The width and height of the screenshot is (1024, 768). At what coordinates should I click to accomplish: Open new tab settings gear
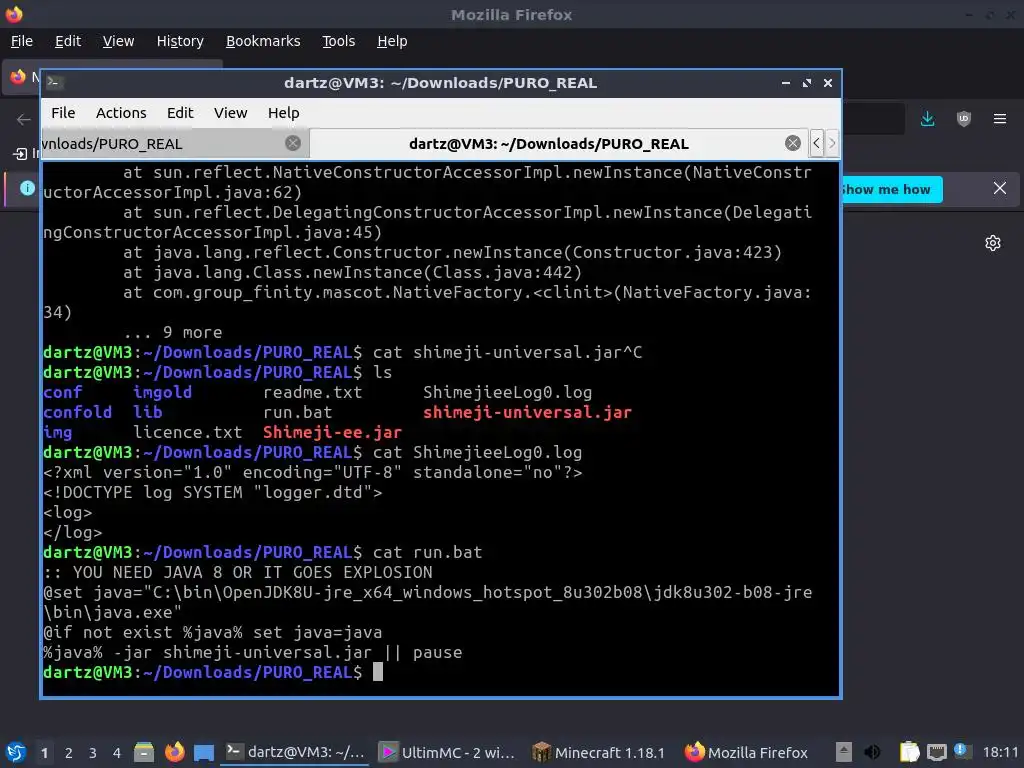pyautogui.click(x=993, y=243)
